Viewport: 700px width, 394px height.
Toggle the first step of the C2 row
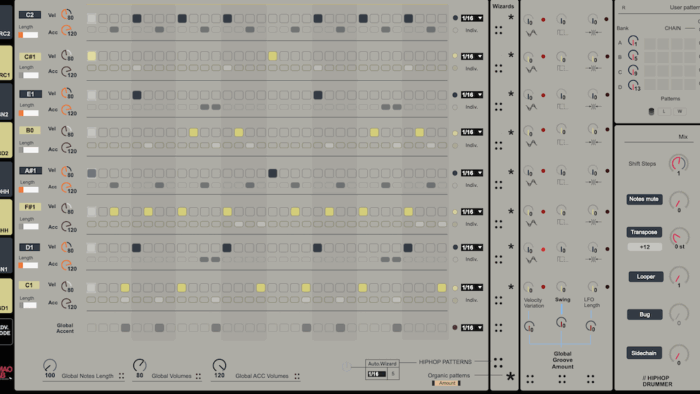(92, 18)
